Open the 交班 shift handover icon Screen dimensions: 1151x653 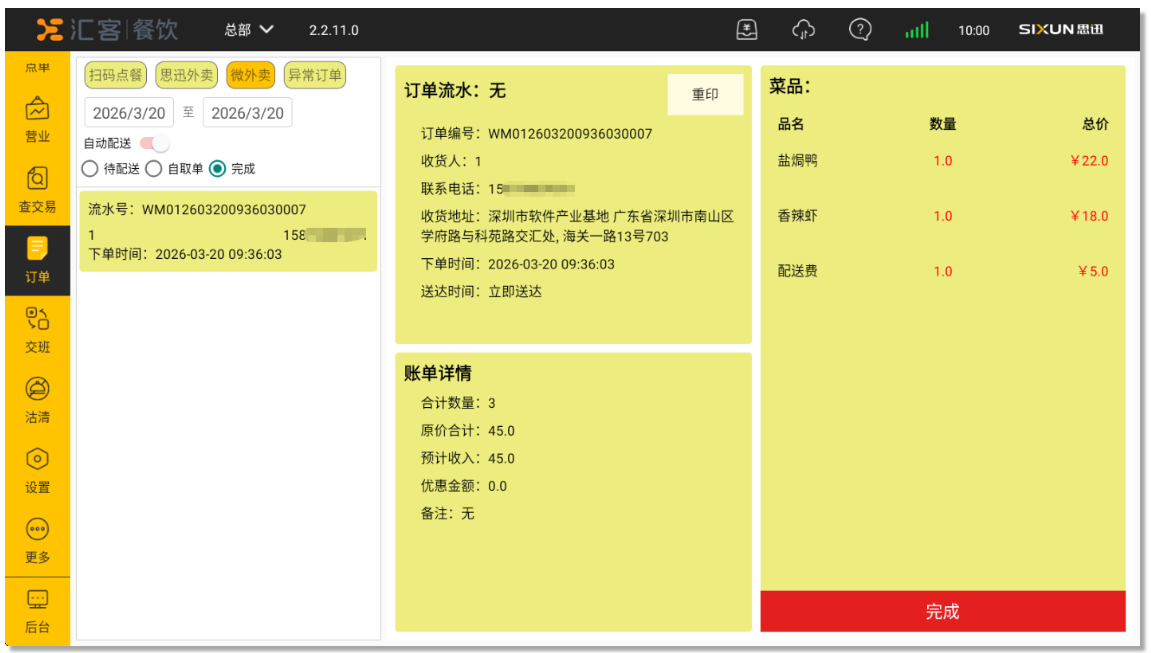pos(37,329)
